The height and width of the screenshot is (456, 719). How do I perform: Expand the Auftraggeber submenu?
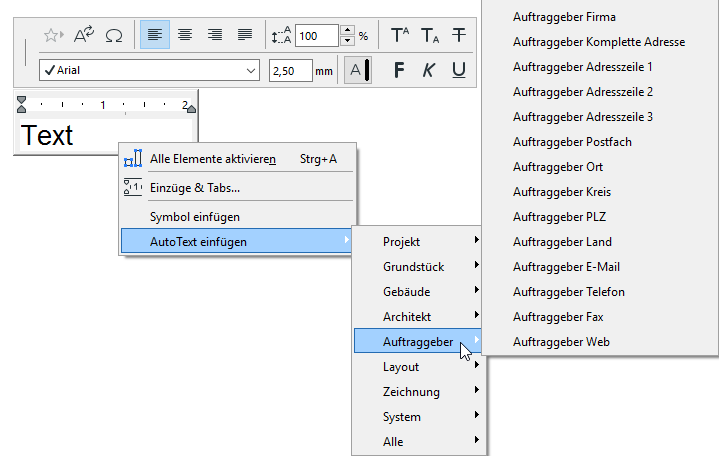418,341
